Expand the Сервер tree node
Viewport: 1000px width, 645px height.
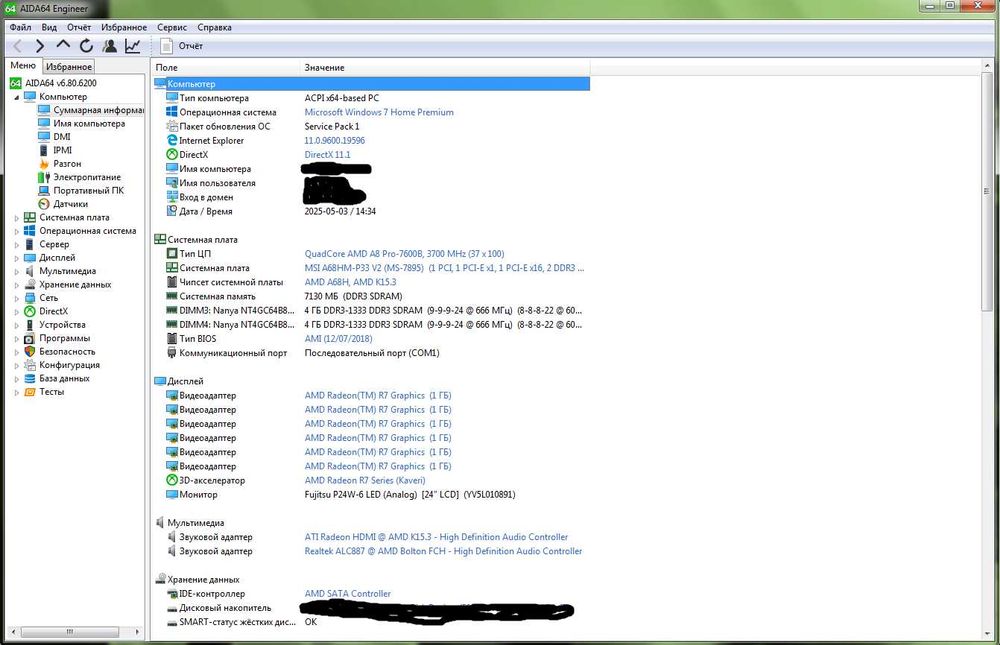(17, 244)
